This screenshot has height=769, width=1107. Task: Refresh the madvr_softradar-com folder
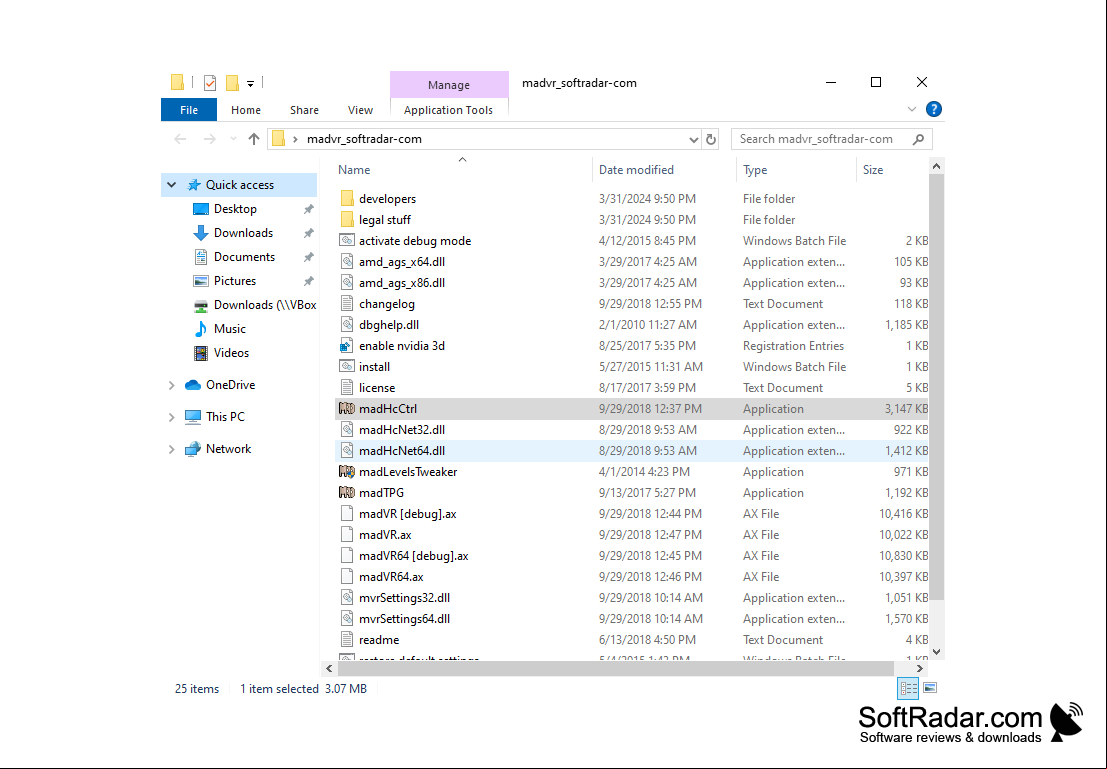click(x=711, y=139)
